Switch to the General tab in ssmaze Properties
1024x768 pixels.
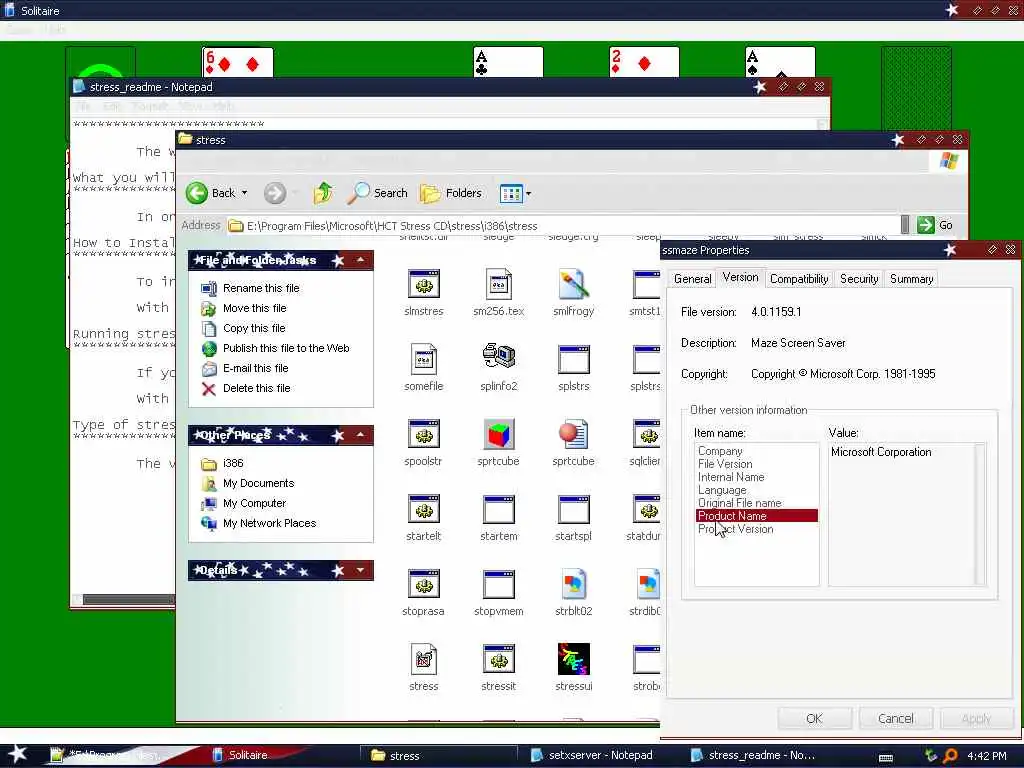[692, 279]
